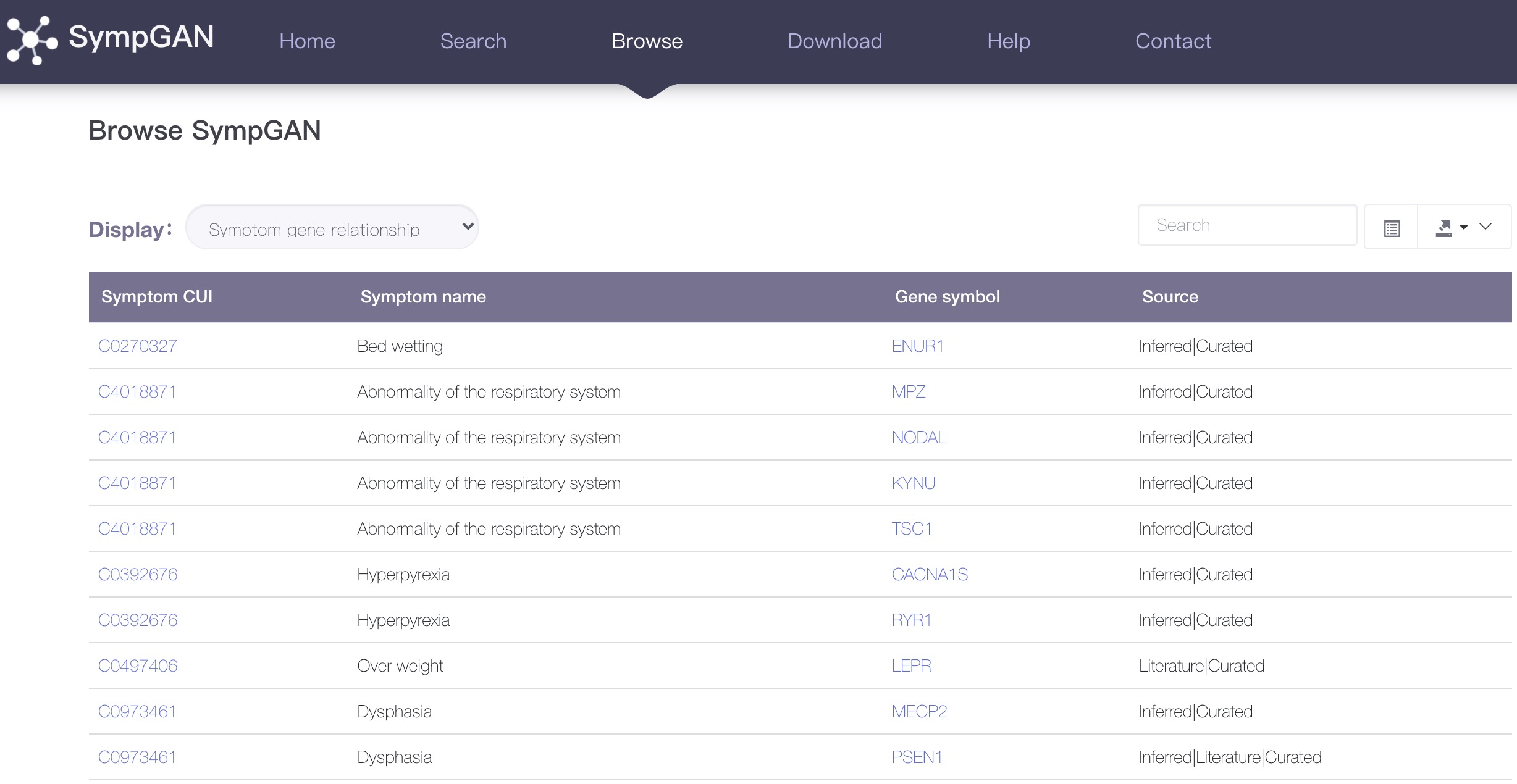The height and width of the screenshot is (784, 1517).
Task: Open the NODAL gene link
Action: click(x=918, y=438)
